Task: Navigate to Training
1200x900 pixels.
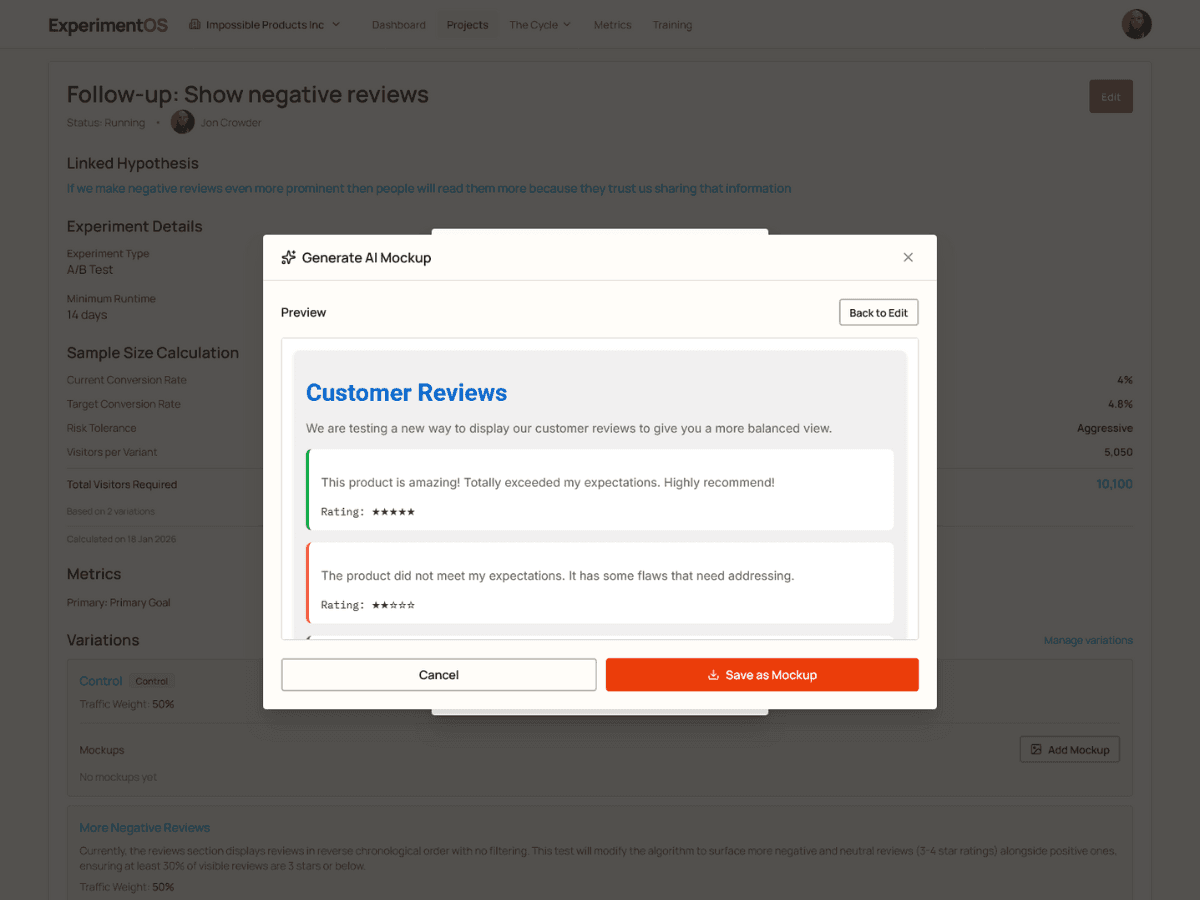Action: 672,25
